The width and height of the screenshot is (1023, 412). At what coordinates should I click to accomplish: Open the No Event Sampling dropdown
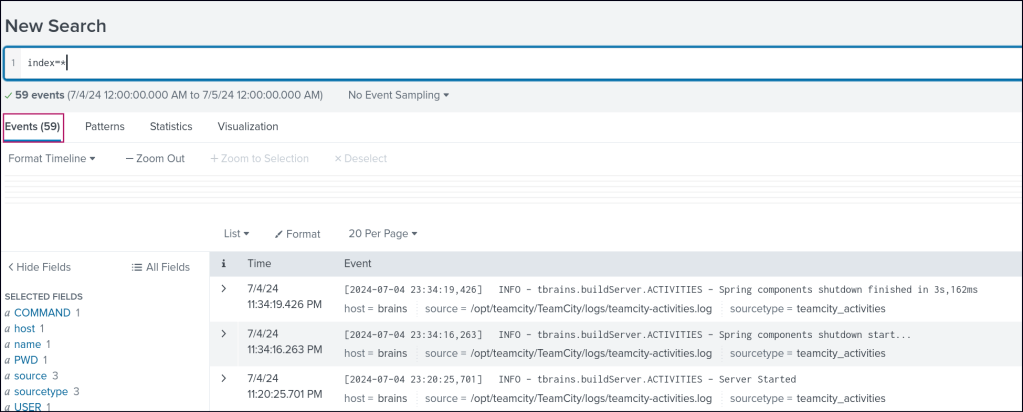click(x=398, y=95)
